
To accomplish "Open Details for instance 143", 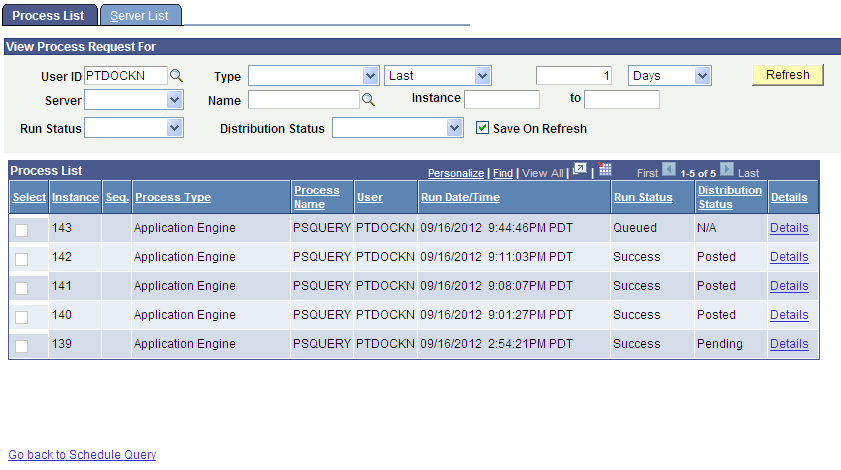I will pos(789,228).
